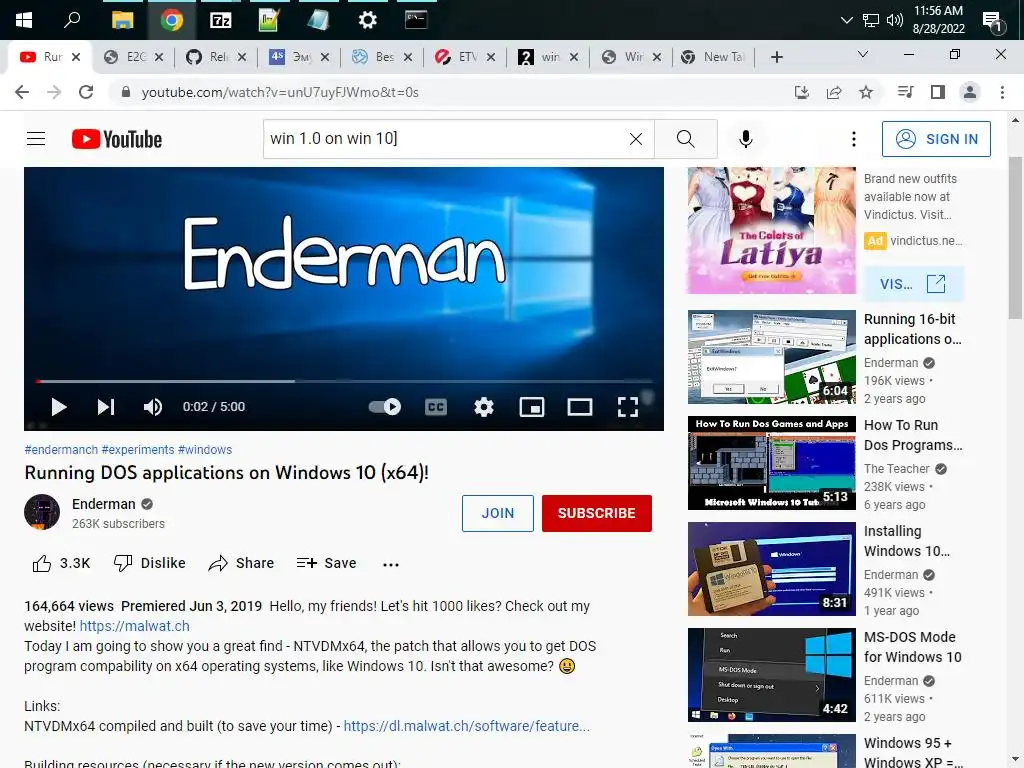Open Chrome media controls icon
The image size is (1024, 768).
(x=905, y=92)
